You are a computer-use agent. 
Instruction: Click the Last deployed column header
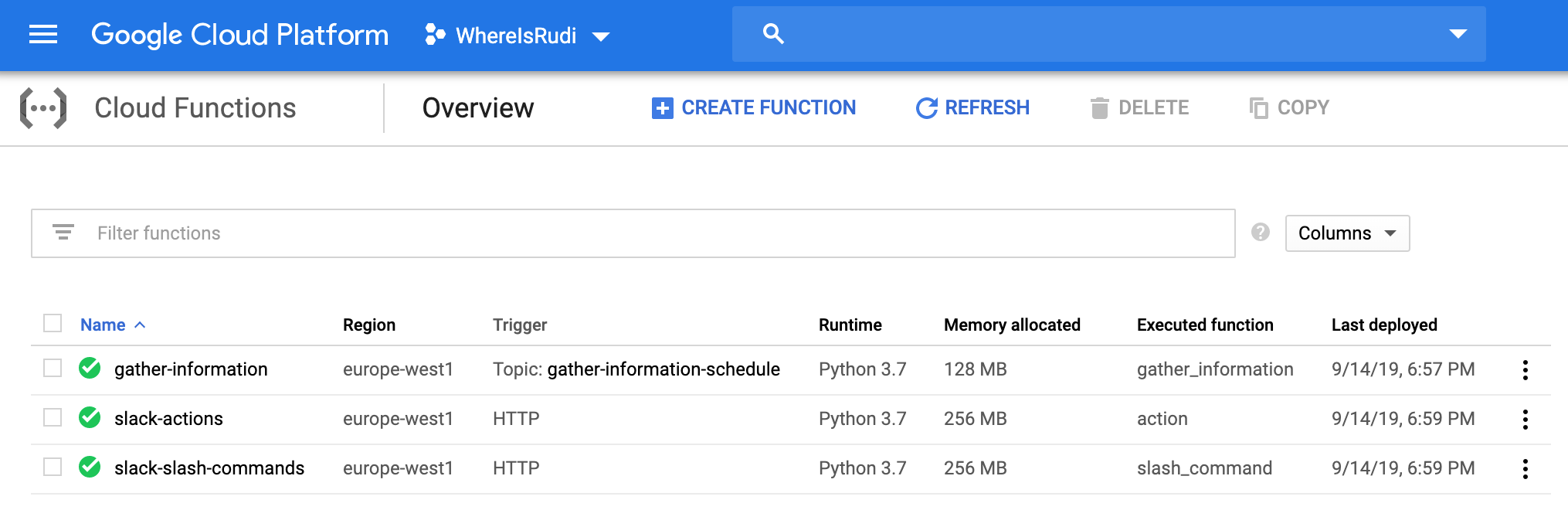point(1383,325)
